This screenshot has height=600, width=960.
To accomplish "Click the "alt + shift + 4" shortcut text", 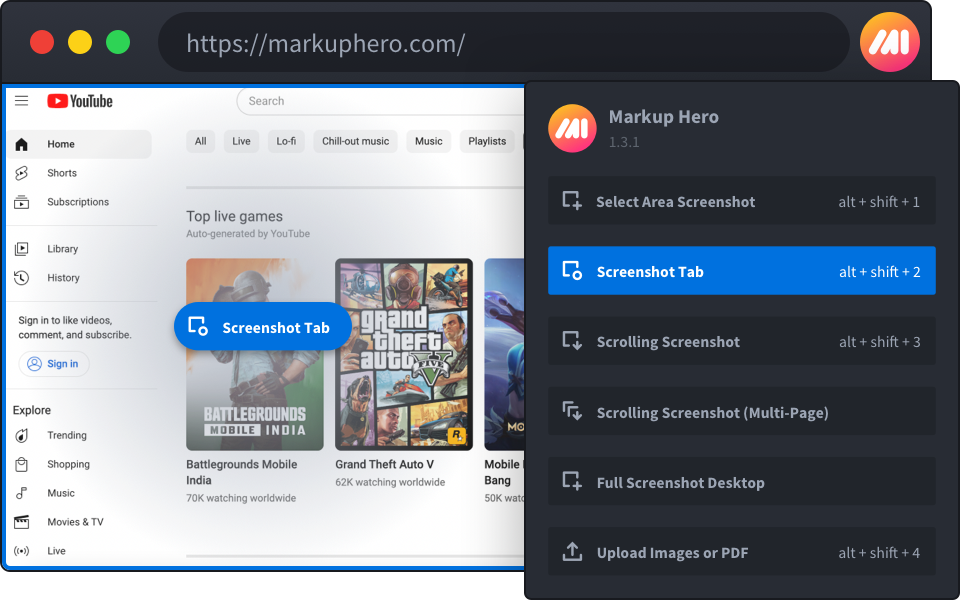I will (x=879, y=553).
